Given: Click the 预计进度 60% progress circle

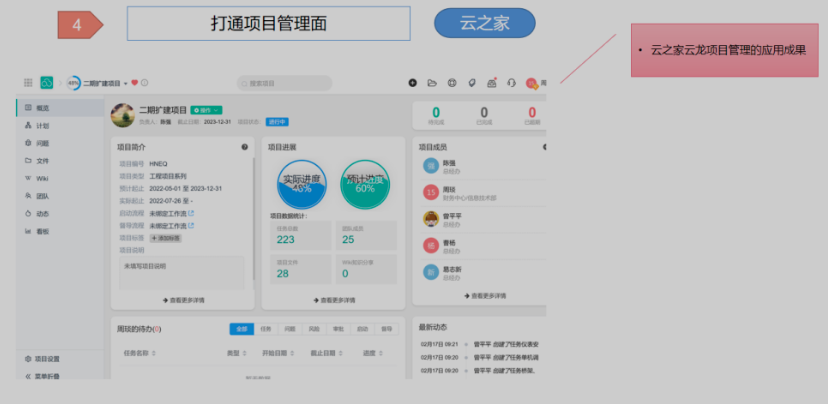Looking at the screenshot, I should click(x=365, y=184).
